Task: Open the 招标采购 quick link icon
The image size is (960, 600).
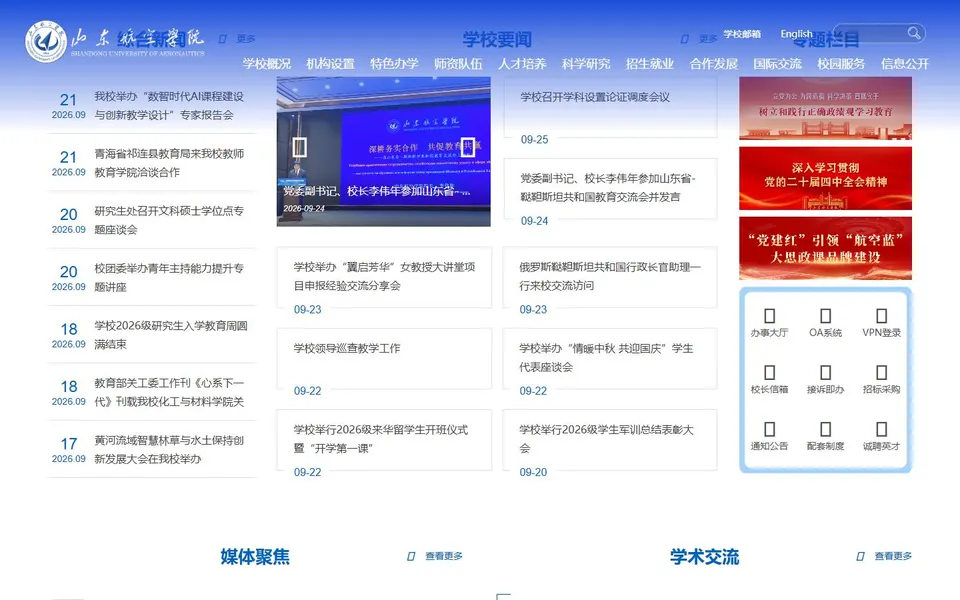Action: pyautogui.click(x=882, y=373)
